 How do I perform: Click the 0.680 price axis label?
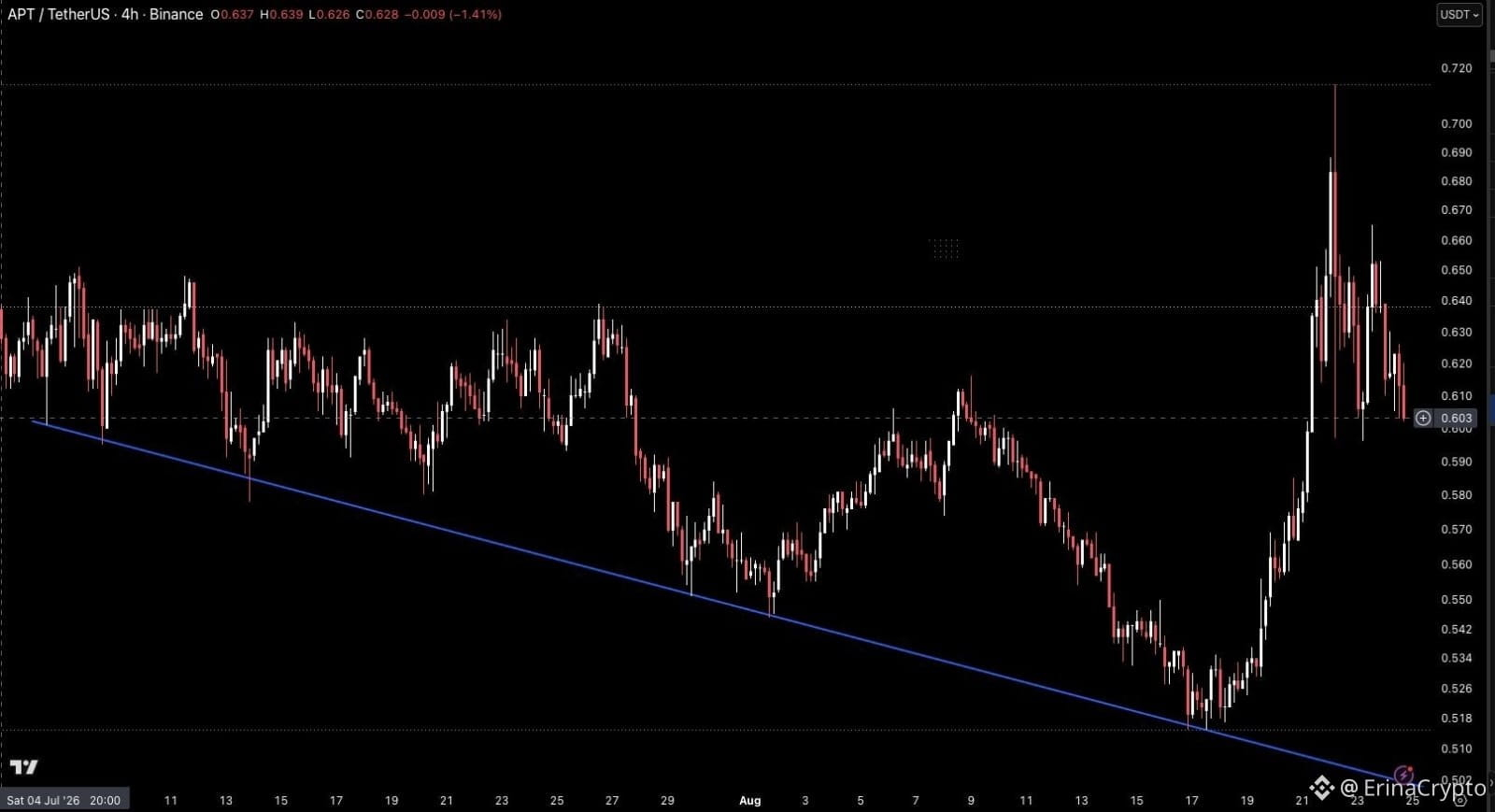(x=1457, y=181)
